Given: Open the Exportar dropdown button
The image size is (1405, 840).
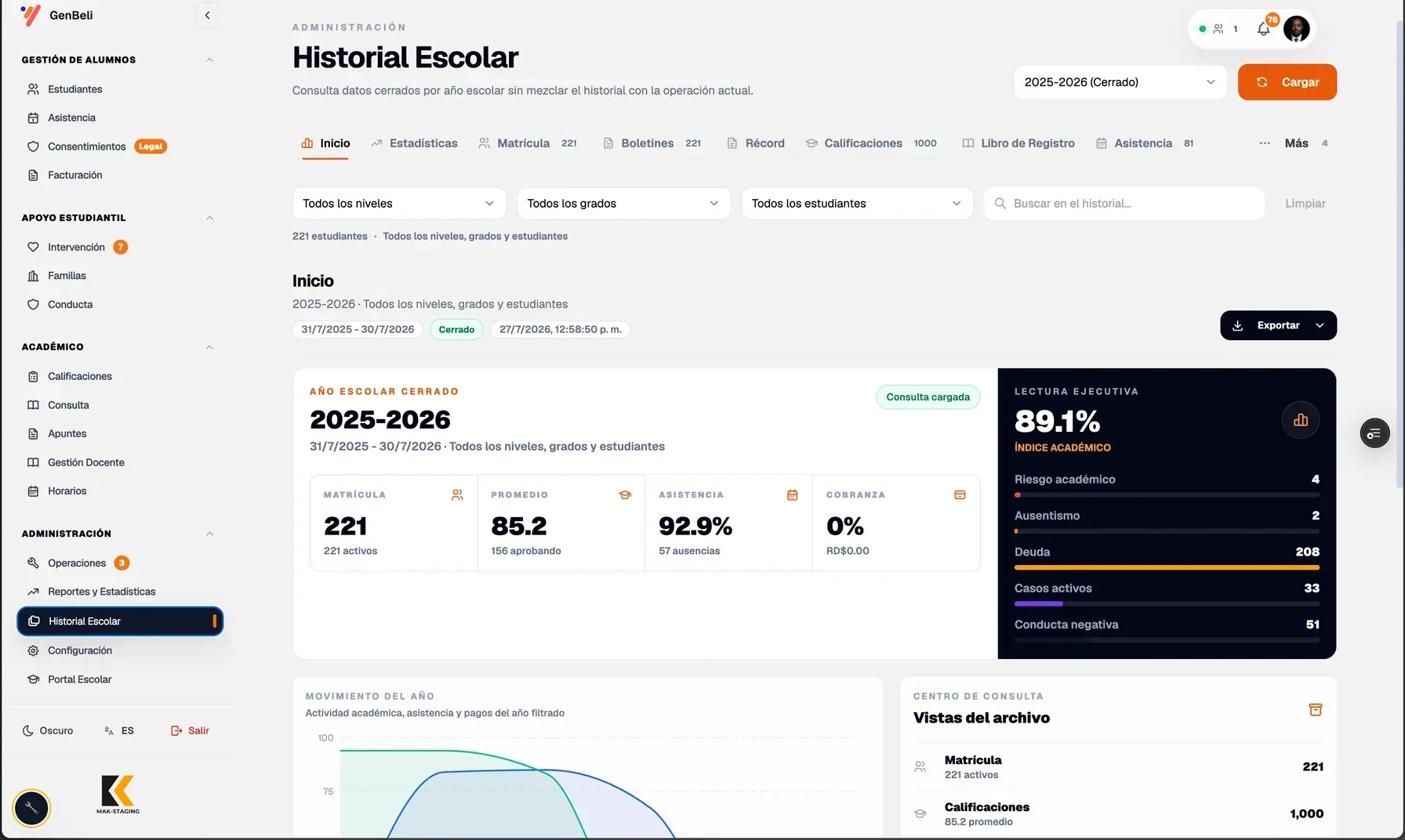Looking at the screenshot, I should pyautogui.click(x=1278, y=325).
